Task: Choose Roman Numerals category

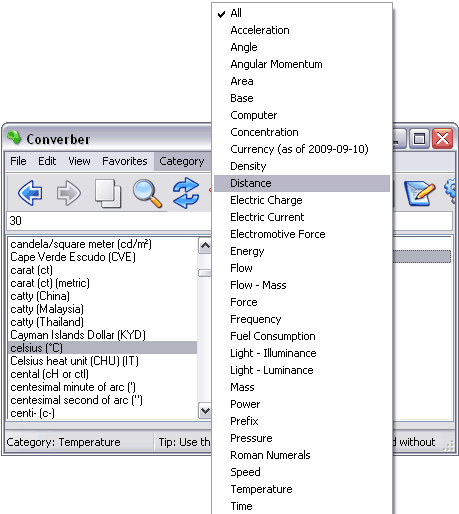Action: 302,455
